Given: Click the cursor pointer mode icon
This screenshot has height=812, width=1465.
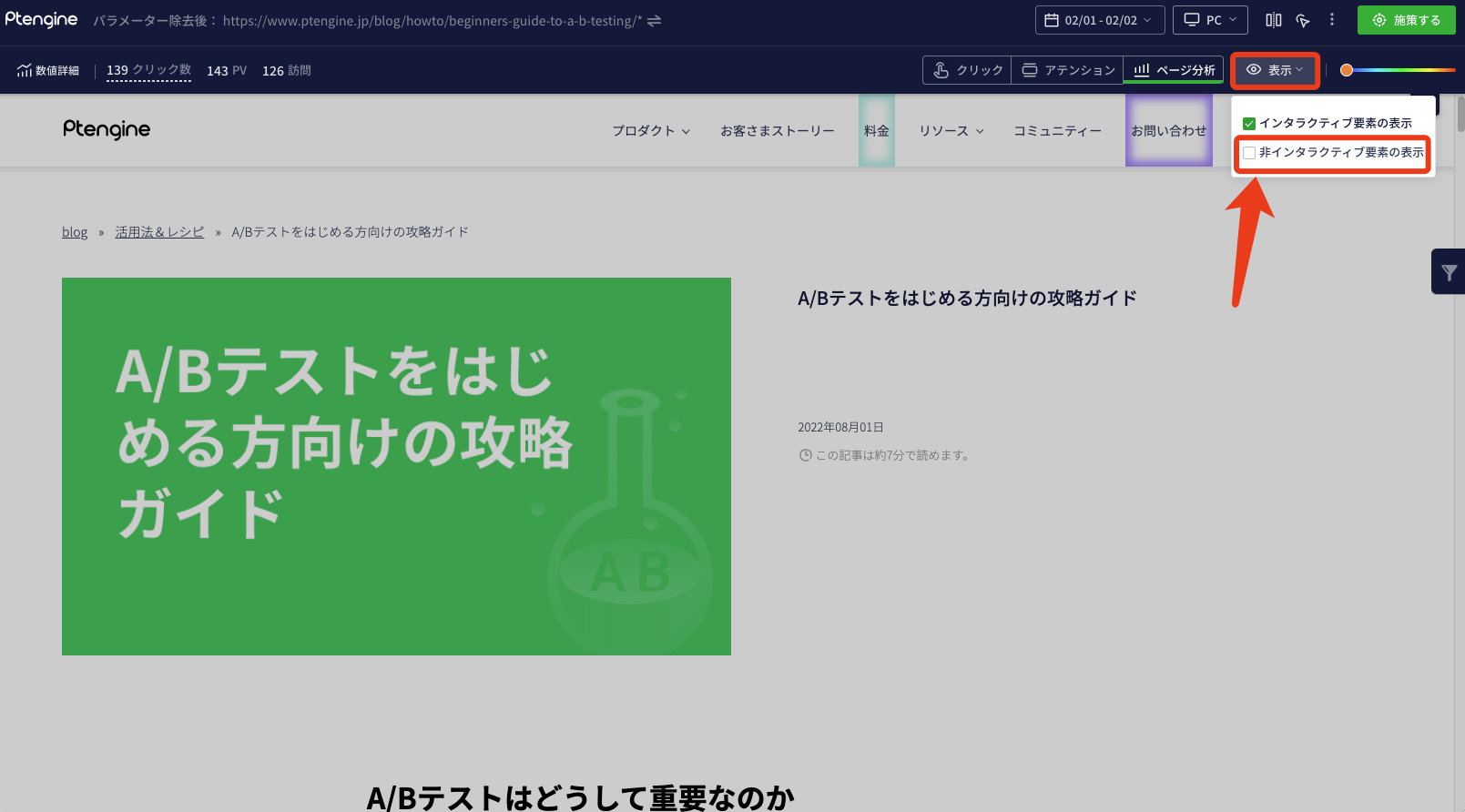Looking at the screenshot, I should tap(1303, 20).
